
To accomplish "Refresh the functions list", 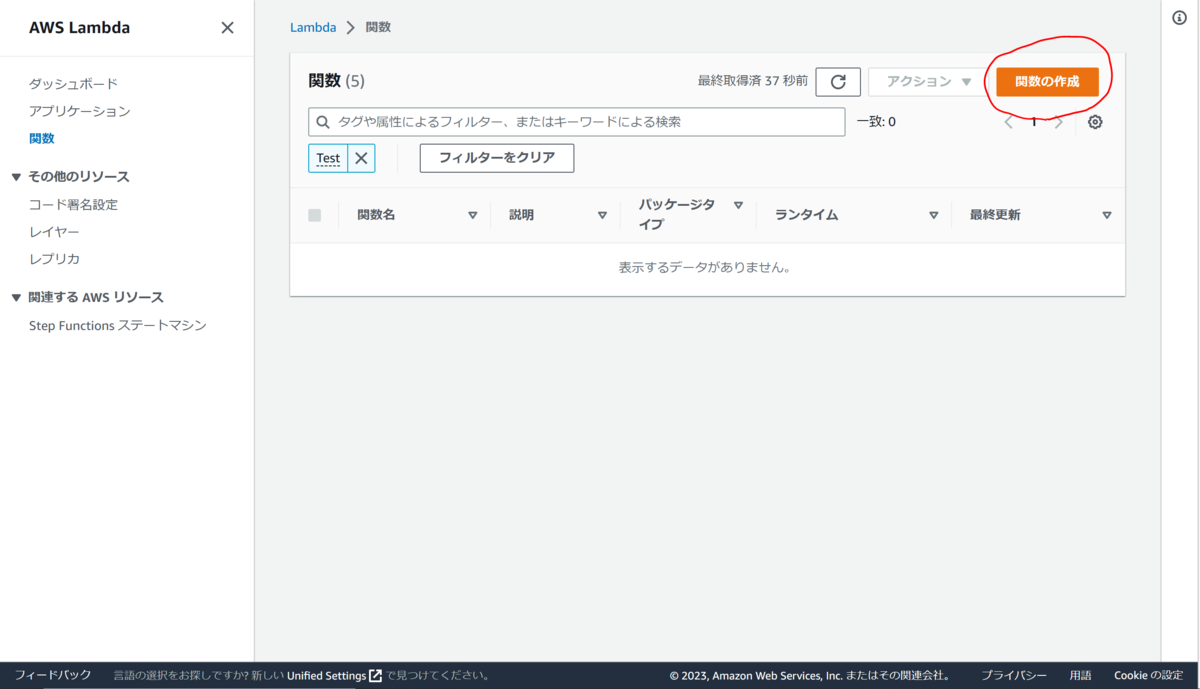I will [x=838, y=82].
